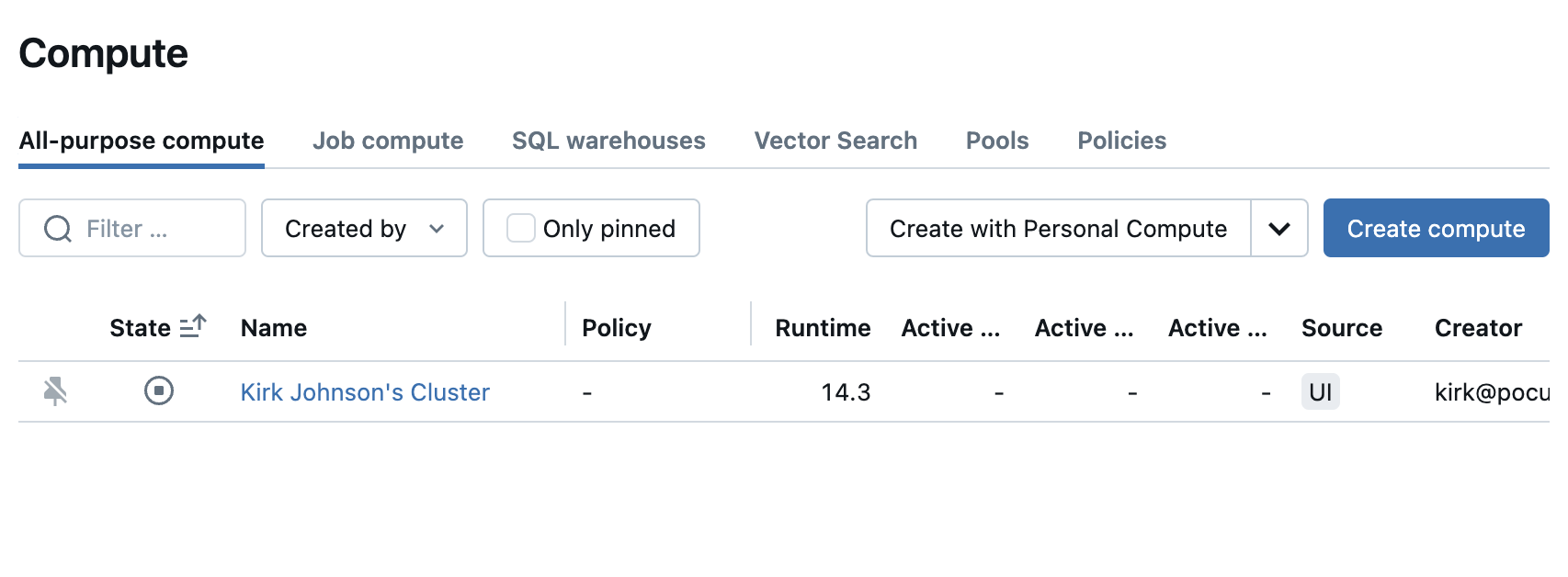Select the All-purpose compute tab
The width and height of the screenshot is (1568, 577).
pyautogui.click(x=142, y=141)
